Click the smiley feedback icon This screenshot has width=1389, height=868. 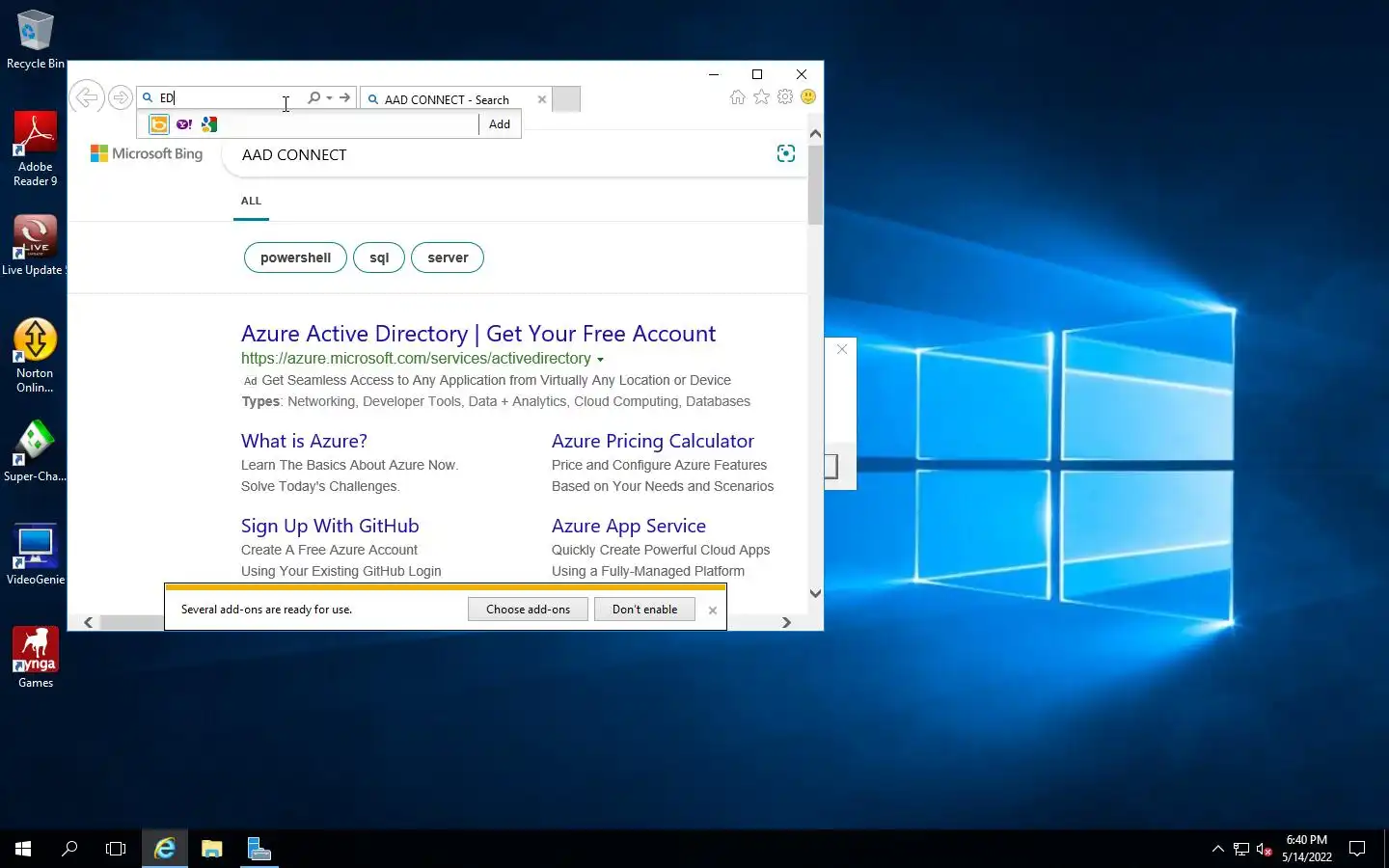[808, 96]
